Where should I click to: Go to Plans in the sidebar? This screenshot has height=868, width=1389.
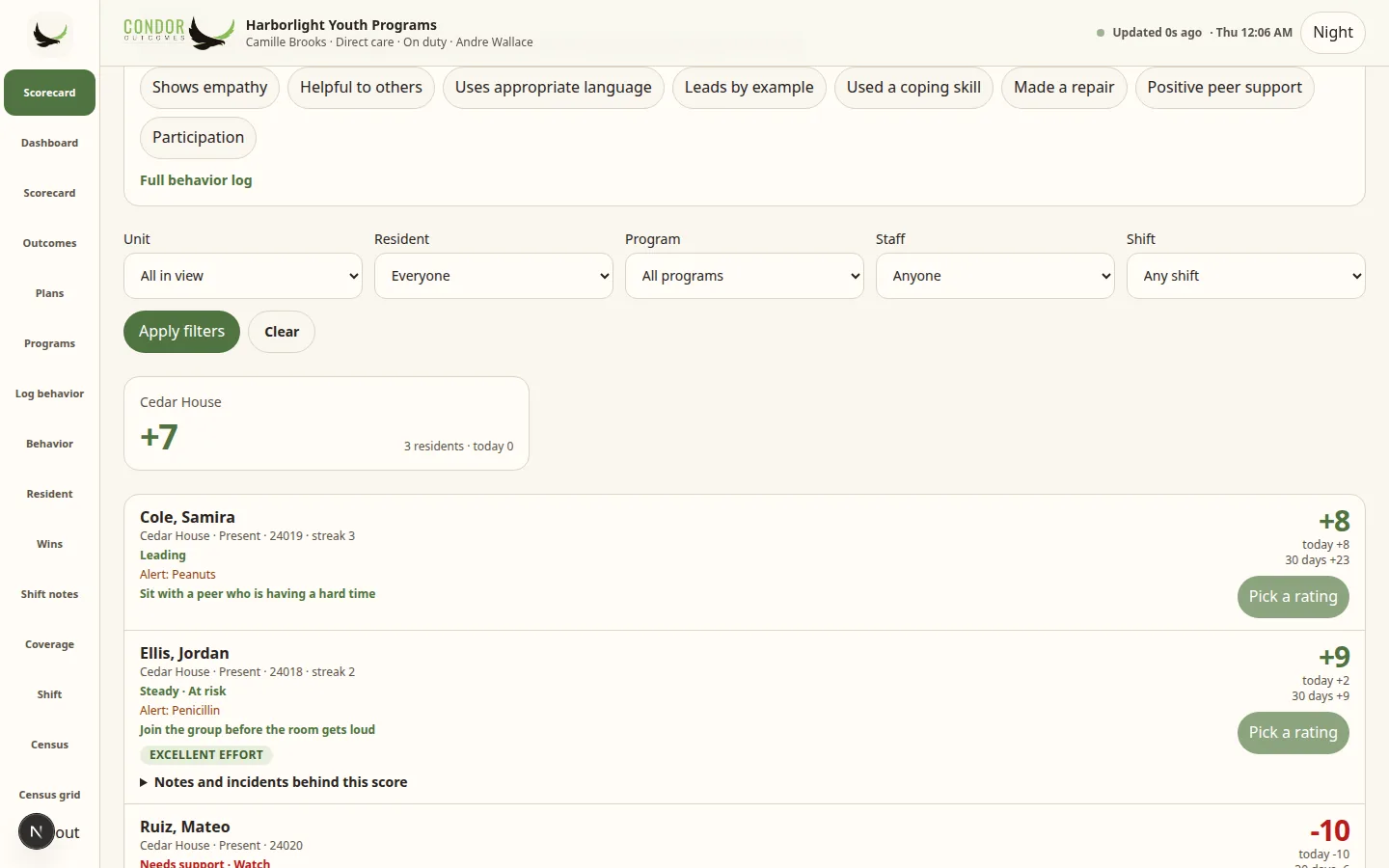tap(49, 293)
